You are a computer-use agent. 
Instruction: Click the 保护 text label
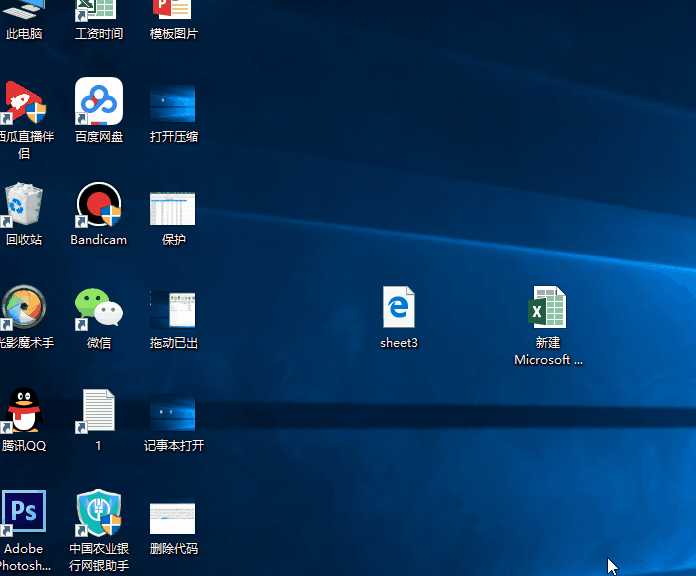click(x=174, y=240)
